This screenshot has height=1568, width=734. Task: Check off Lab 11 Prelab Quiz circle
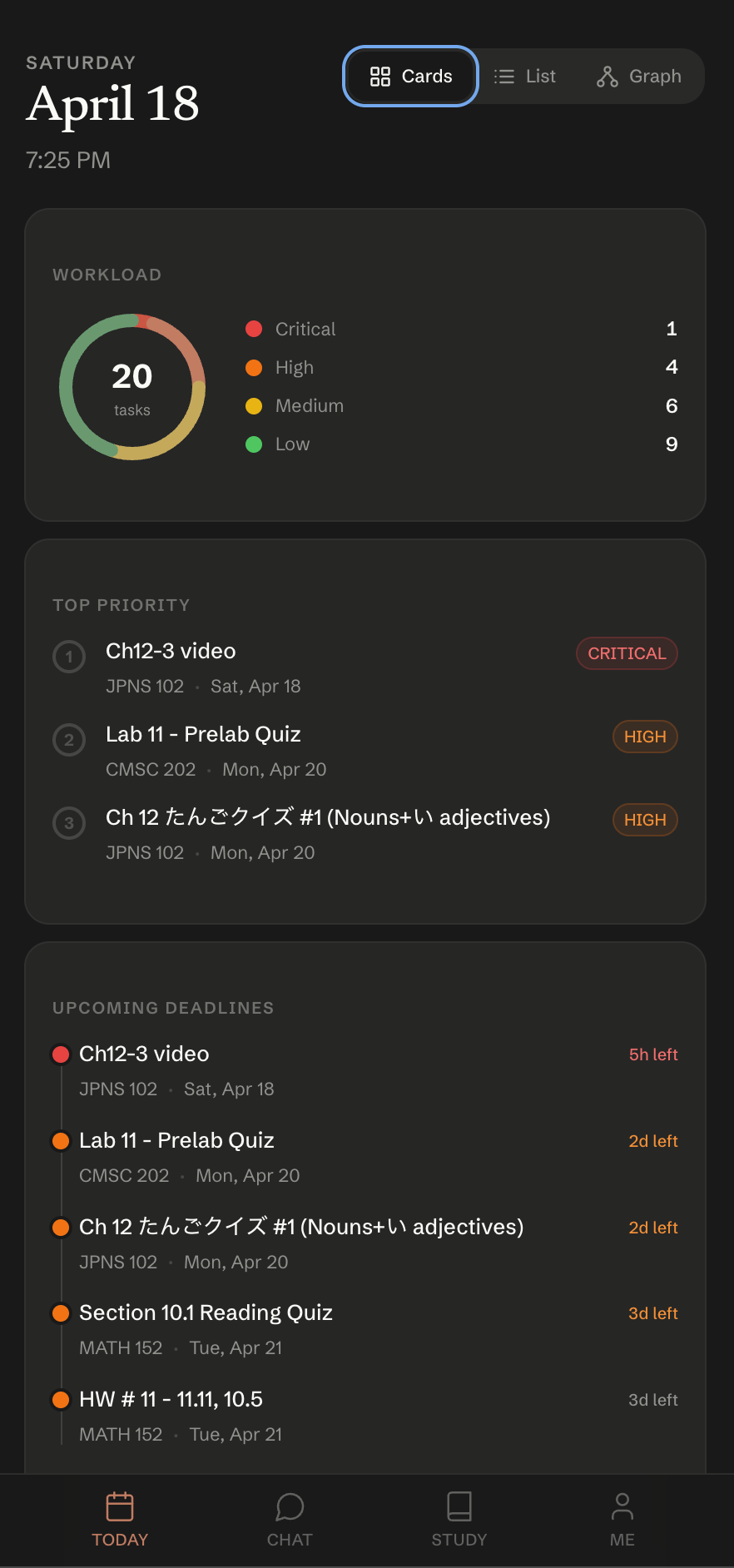tap(69, 740)
